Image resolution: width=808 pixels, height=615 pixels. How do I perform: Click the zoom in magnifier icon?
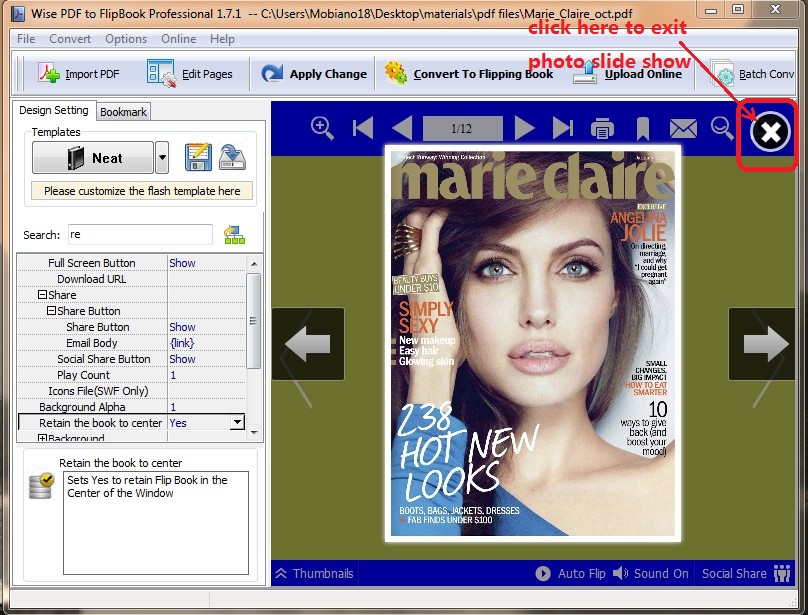(x=322, y=128)
